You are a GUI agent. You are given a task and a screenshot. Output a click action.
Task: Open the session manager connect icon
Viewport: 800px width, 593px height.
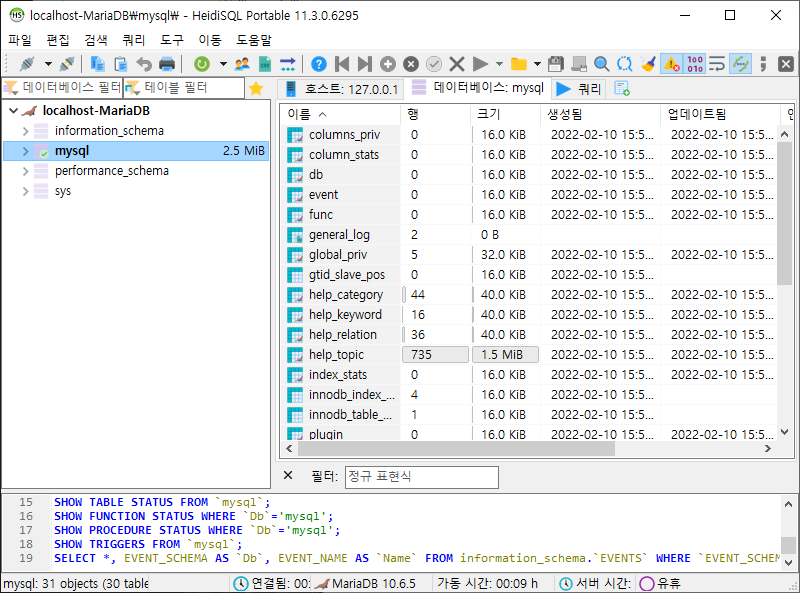pos(27,64)
